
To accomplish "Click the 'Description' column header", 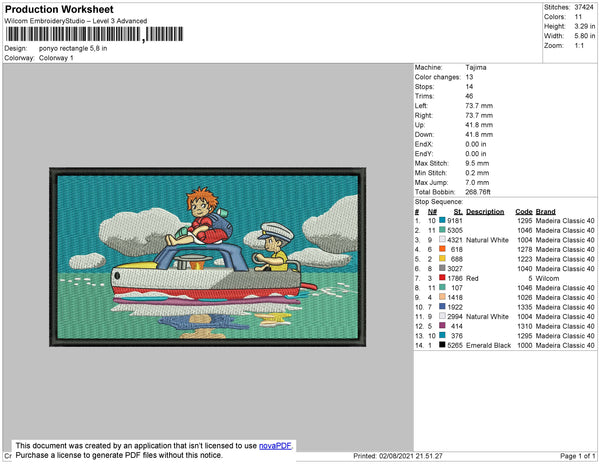I will [485, 212].
